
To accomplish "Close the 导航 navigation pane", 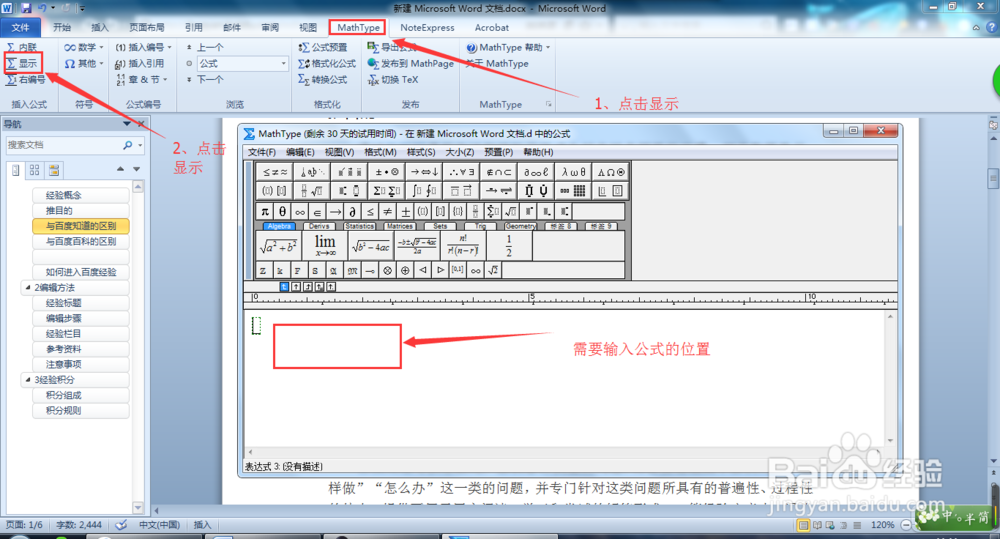I will tap(141, 124).
